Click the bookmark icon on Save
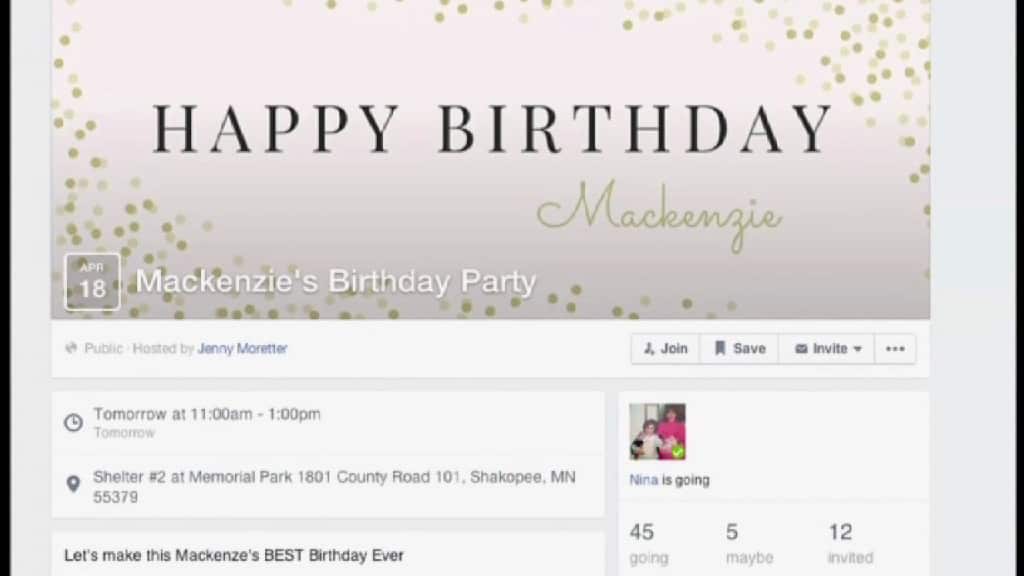1024x576 pixels. (x=720, y=349)
